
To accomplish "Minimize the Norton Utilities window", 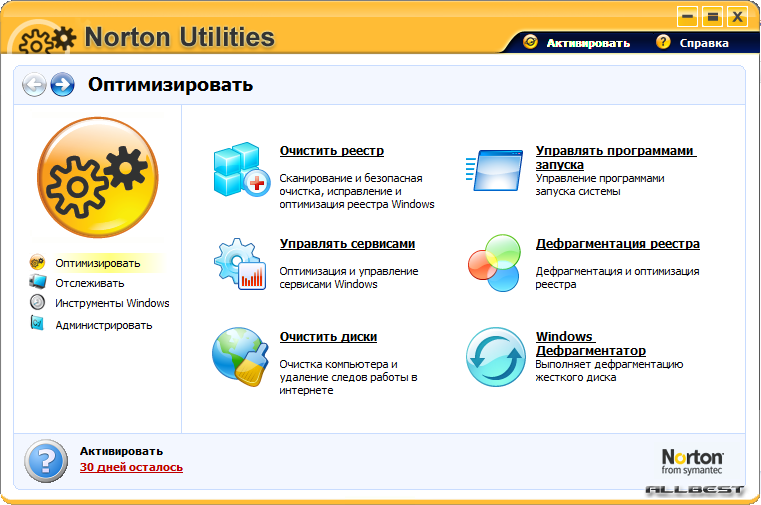I will pos(687,17).
